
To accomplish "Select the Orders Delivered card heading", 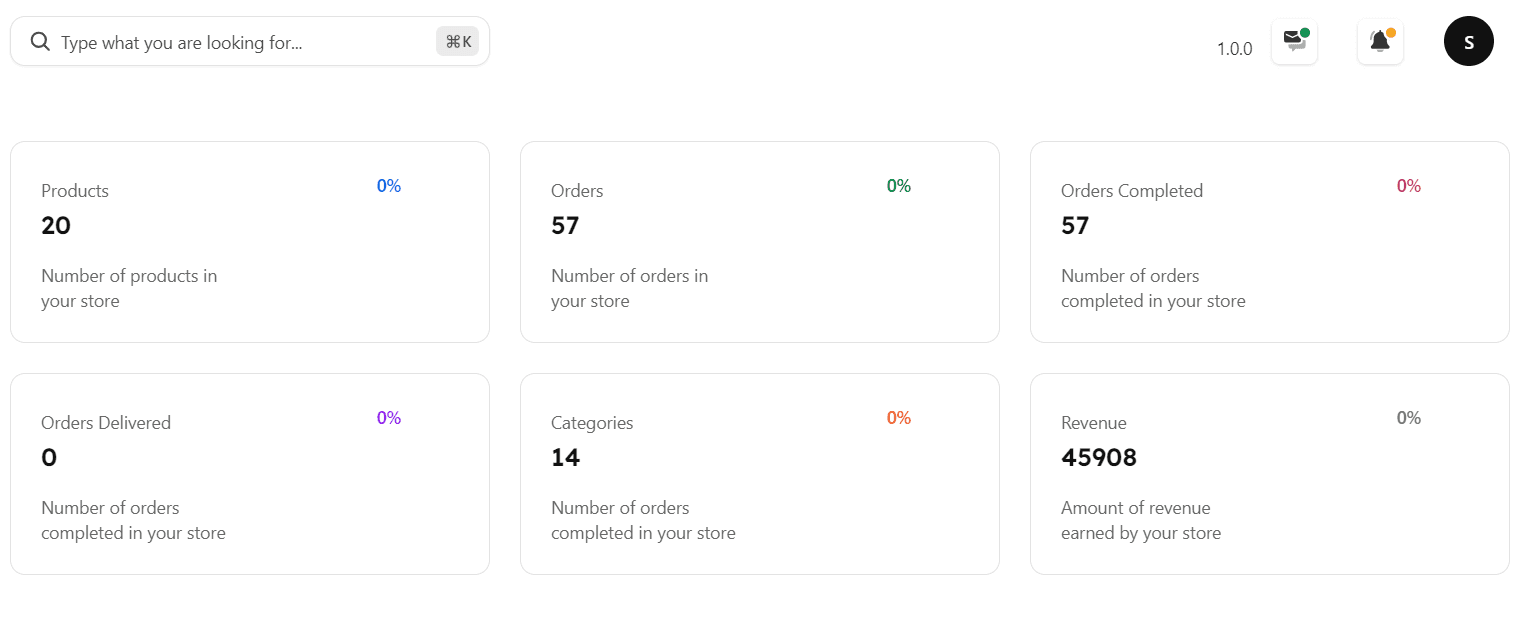I will 106,423.
